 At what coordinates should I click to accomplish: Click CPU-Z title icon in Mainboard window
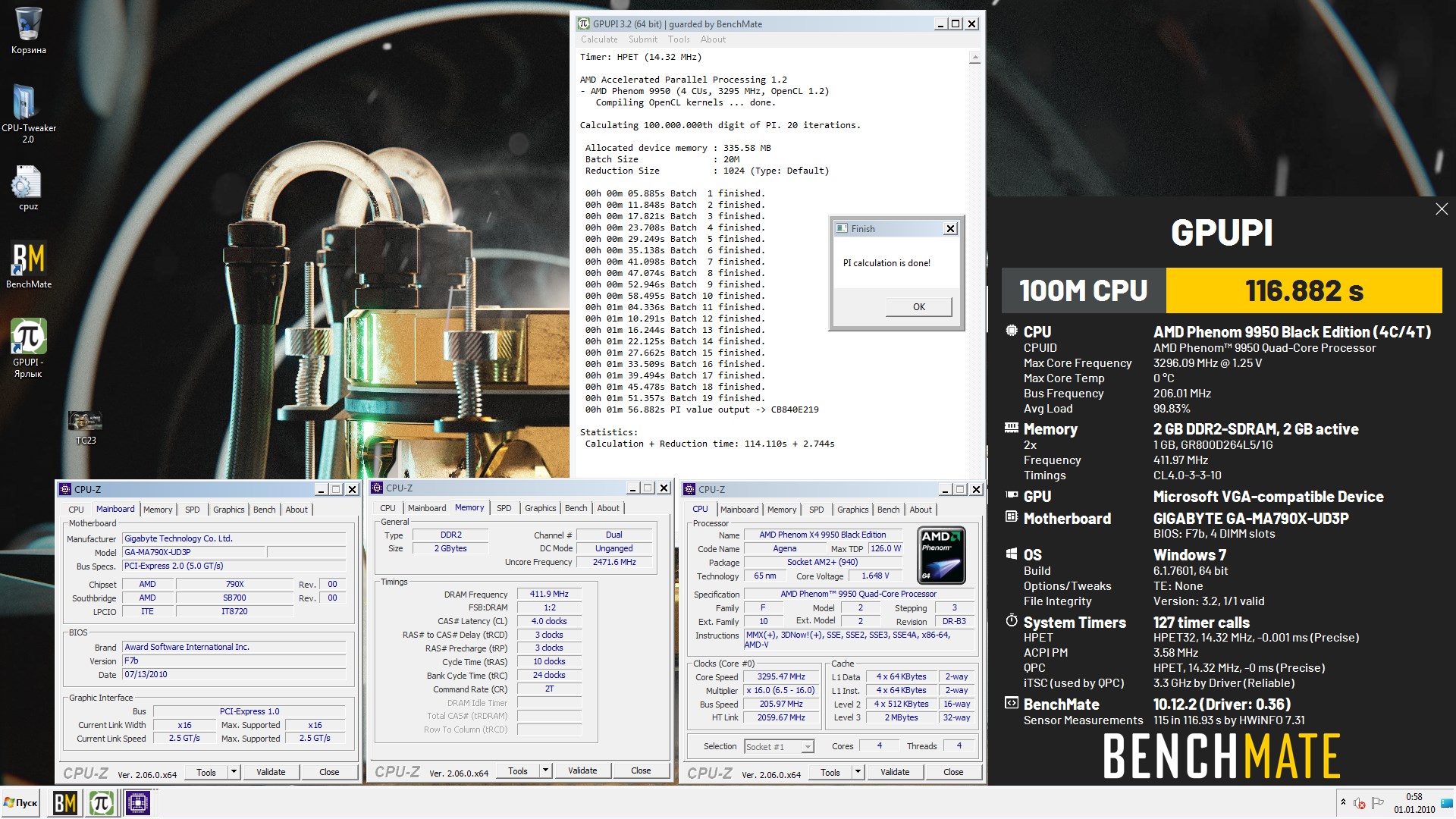[x=65, y=489]
